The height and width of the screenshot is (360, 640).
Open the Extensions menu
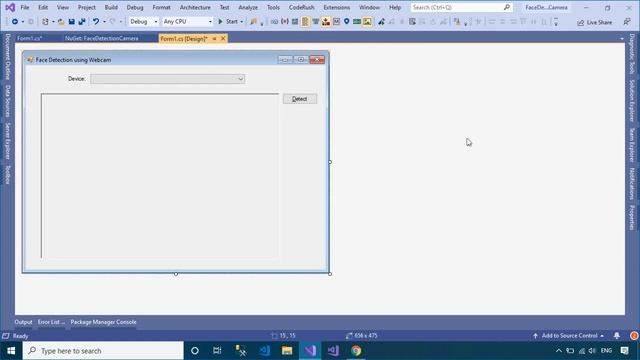[x=336, y=7]
